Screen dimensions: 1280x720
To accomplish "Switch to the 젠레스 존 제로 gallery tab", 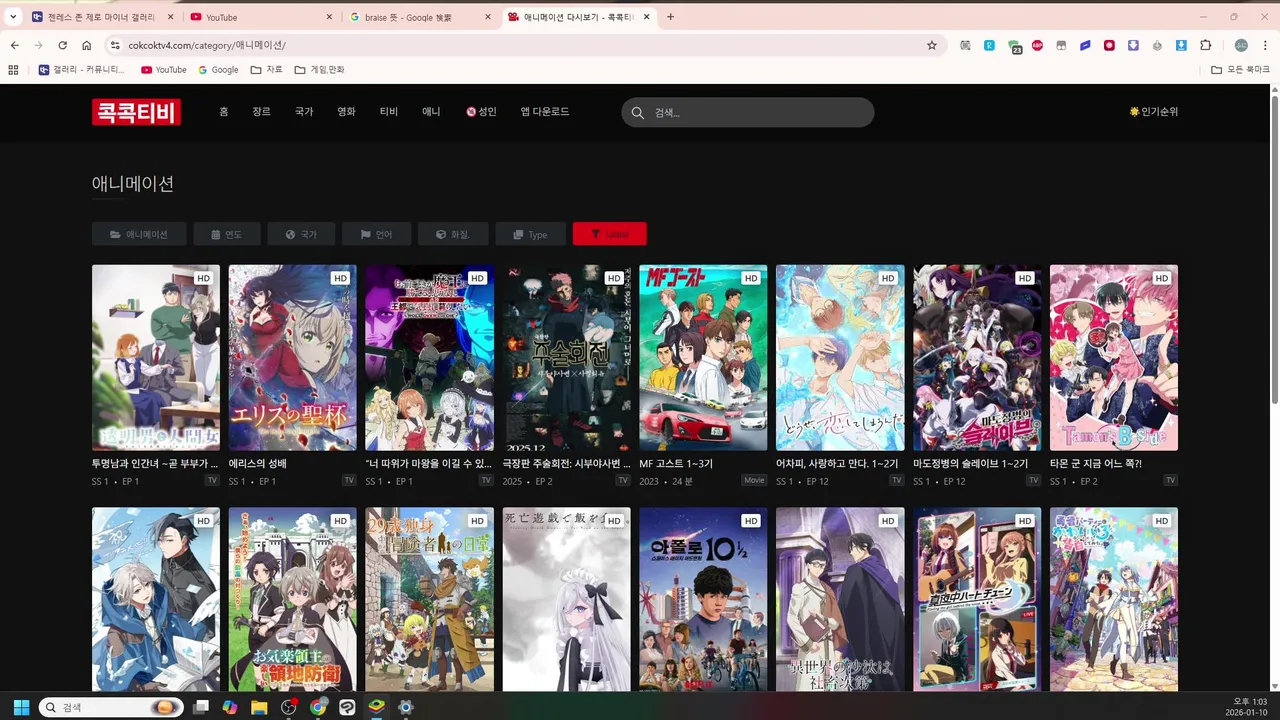I will click(x=104, y=17).
